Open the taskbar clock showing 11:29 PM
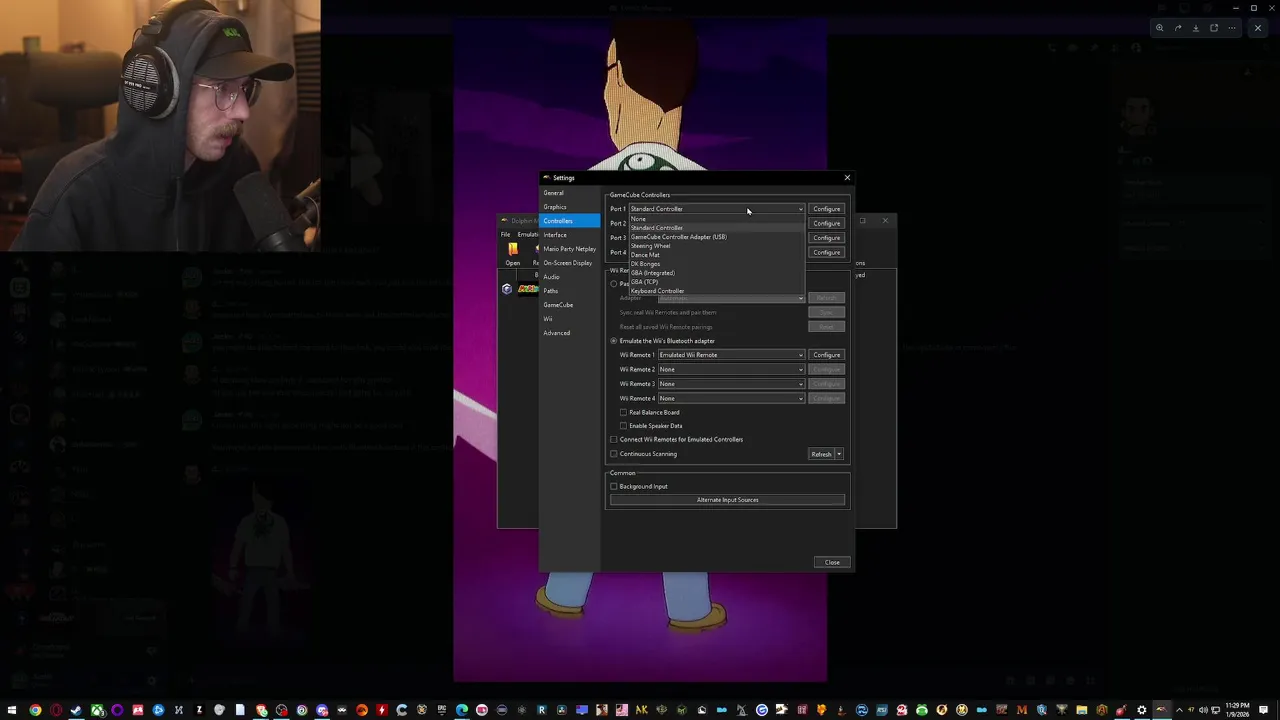This screenshot has height=720, width=1280. [1238, 711]
